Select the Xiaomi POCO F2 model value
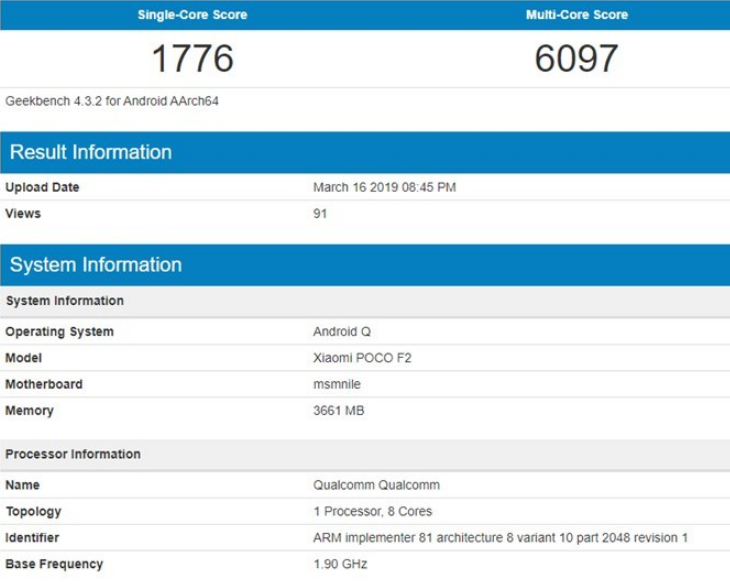This screenshot has width=730, height=587. [x=362, y=358]
